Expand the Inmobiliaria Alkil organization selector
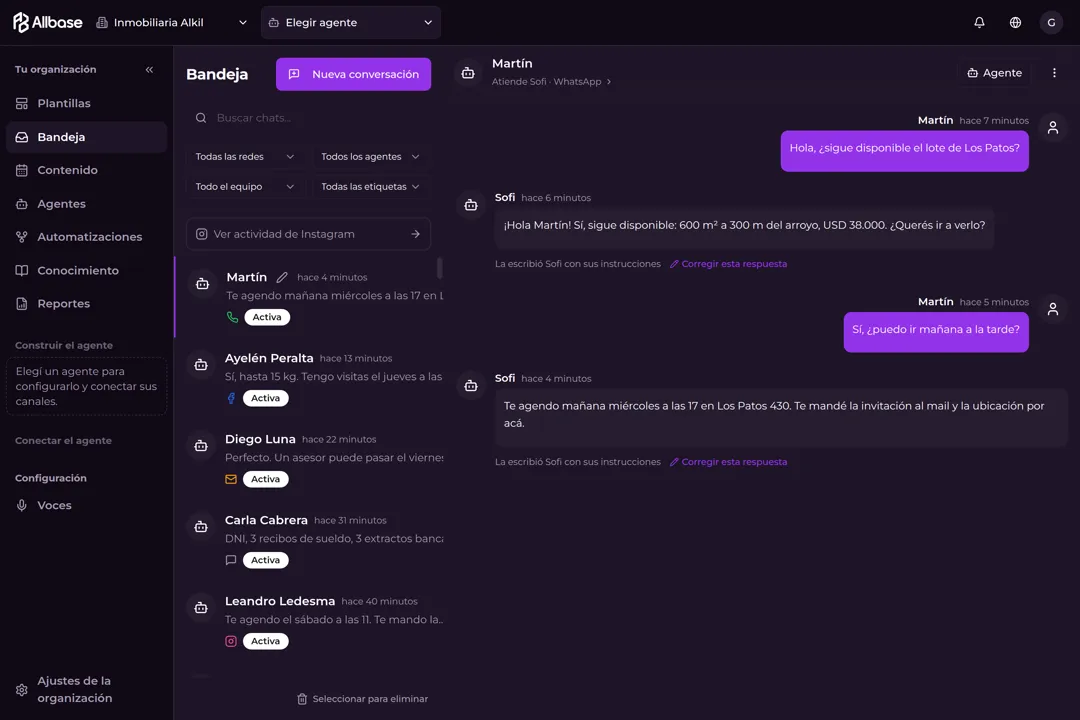 click(x=171, y=23)
